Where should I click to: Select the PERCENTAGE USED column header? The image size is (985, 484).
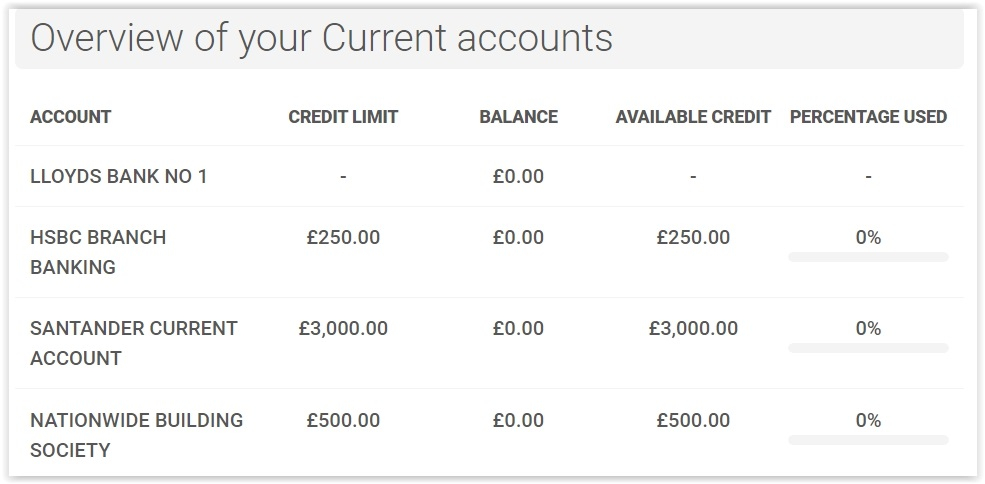pyautogui.click(x=868, y=117)
